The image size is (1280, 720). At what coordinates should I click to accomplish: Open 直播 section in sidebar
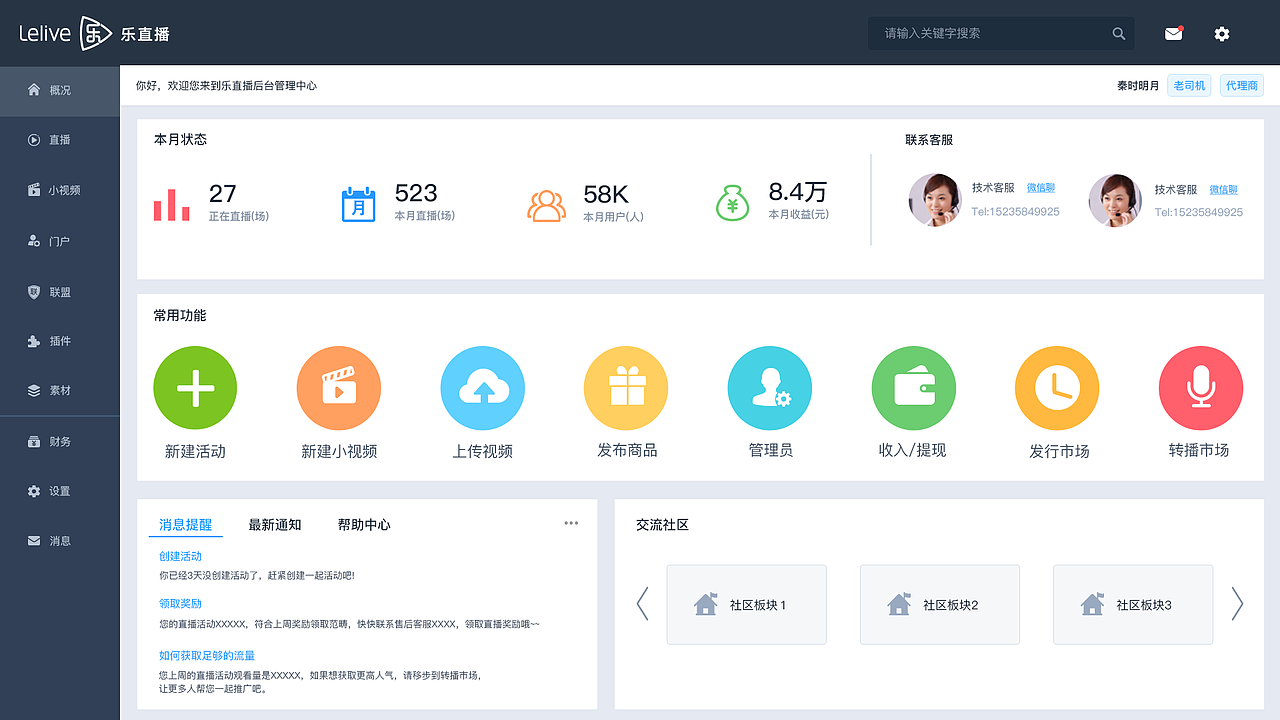tap(60, 140)
